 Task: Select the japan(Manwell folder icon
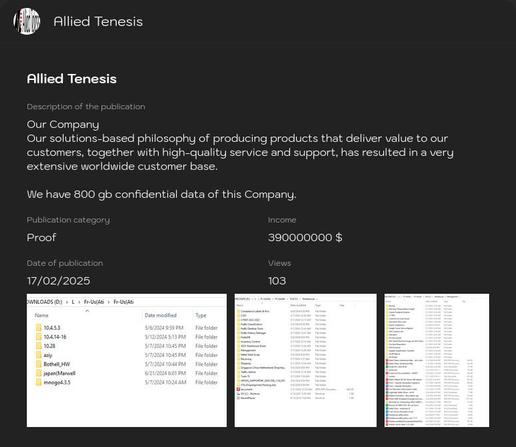[x=39, y=373]
